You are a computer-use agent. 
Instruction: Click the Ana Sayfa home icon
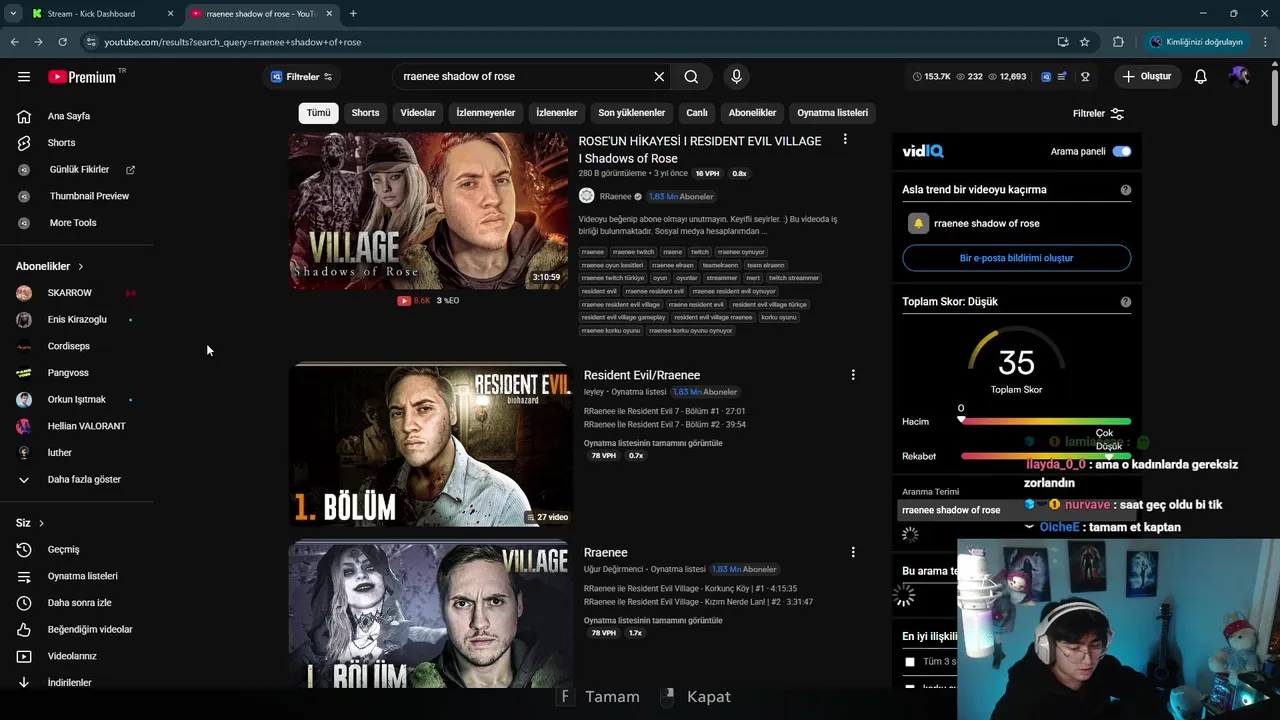[24, 116]
